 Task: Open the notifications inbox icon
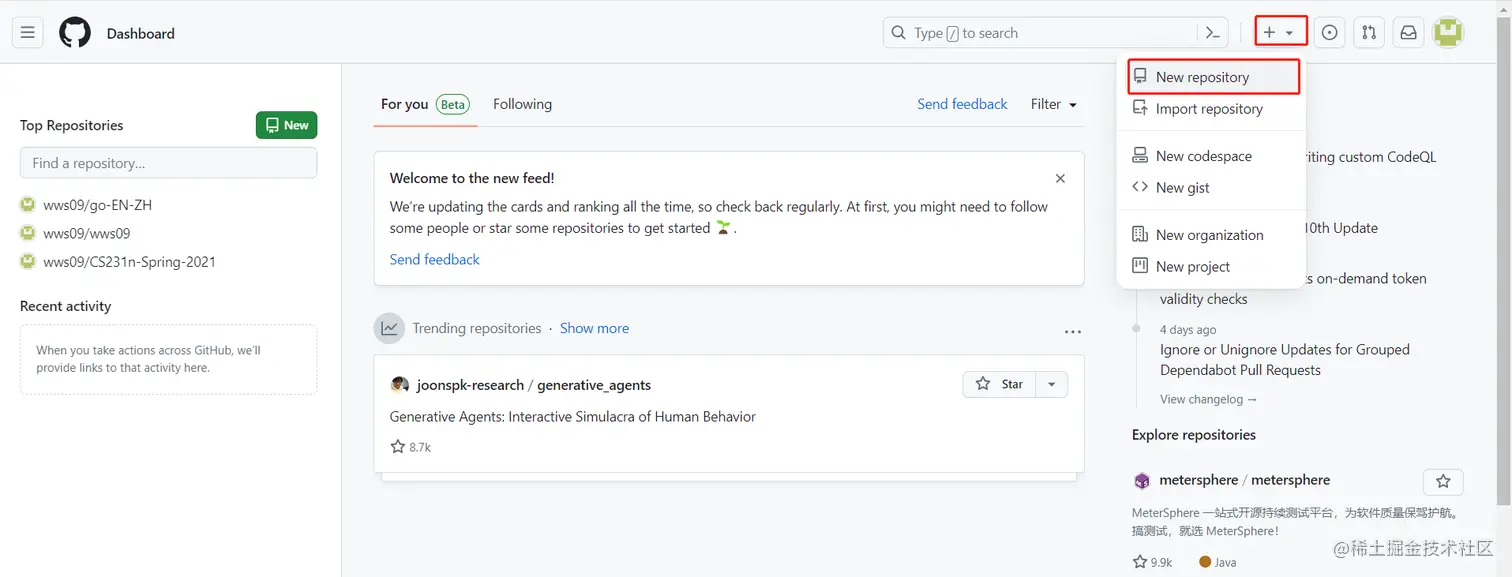1408,33
